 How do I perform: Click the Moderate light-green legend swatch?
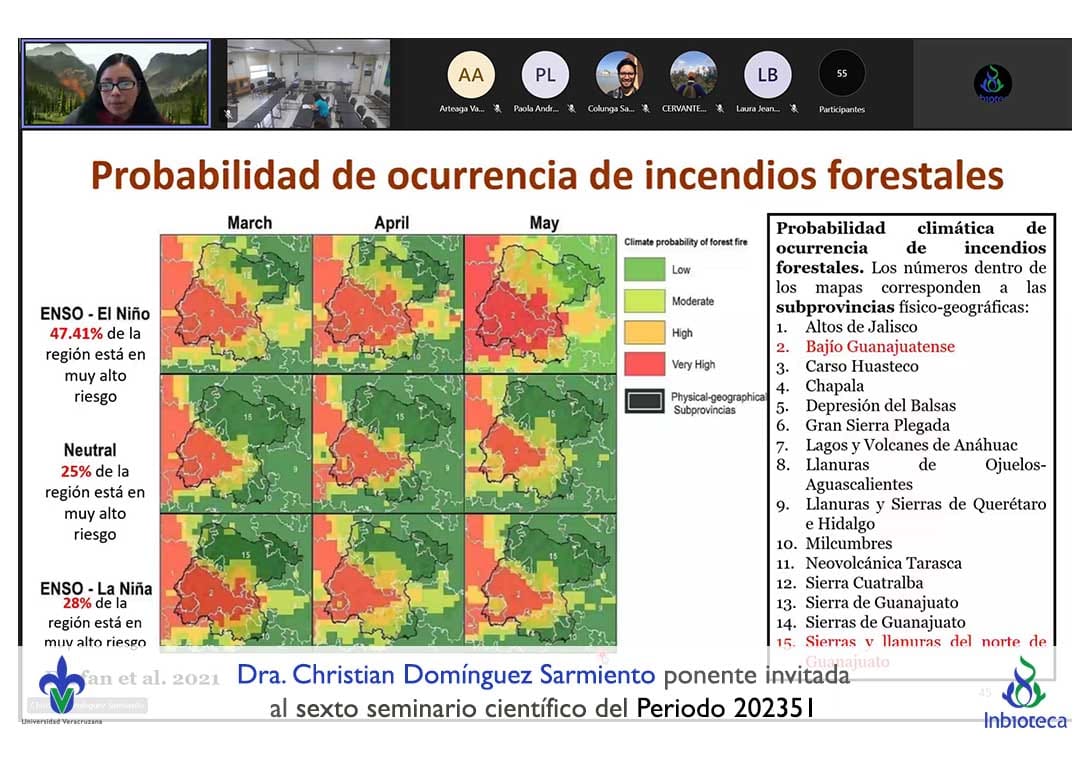(x=643, y=301)
